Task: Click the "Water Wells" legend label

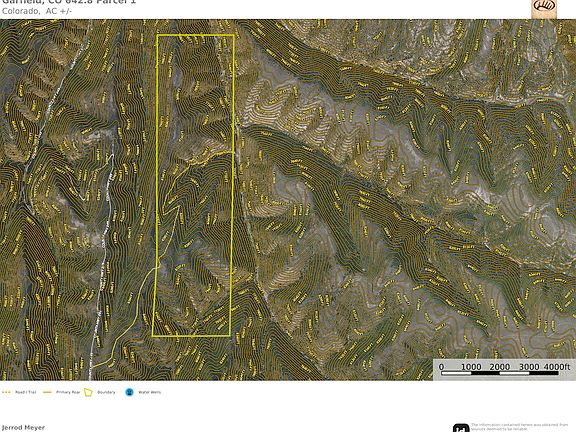Action: (150, 392)
